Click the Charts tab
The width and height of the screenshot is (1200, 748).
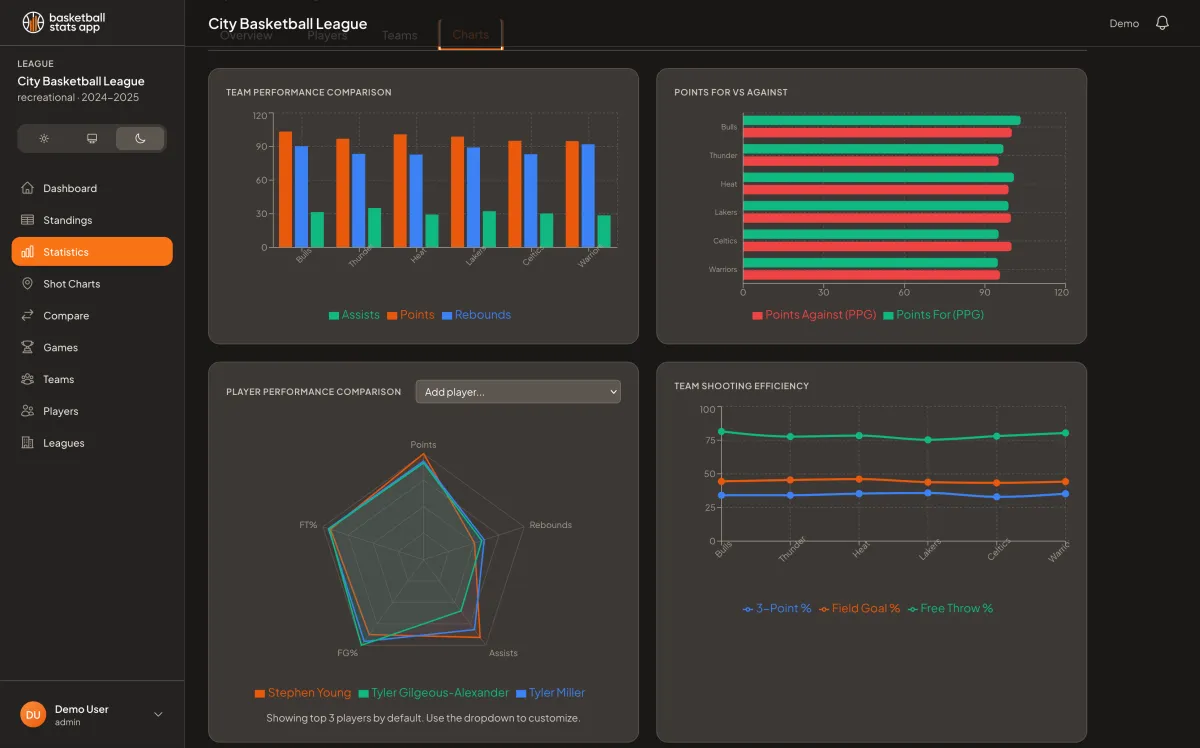click(x=470, y=34)
